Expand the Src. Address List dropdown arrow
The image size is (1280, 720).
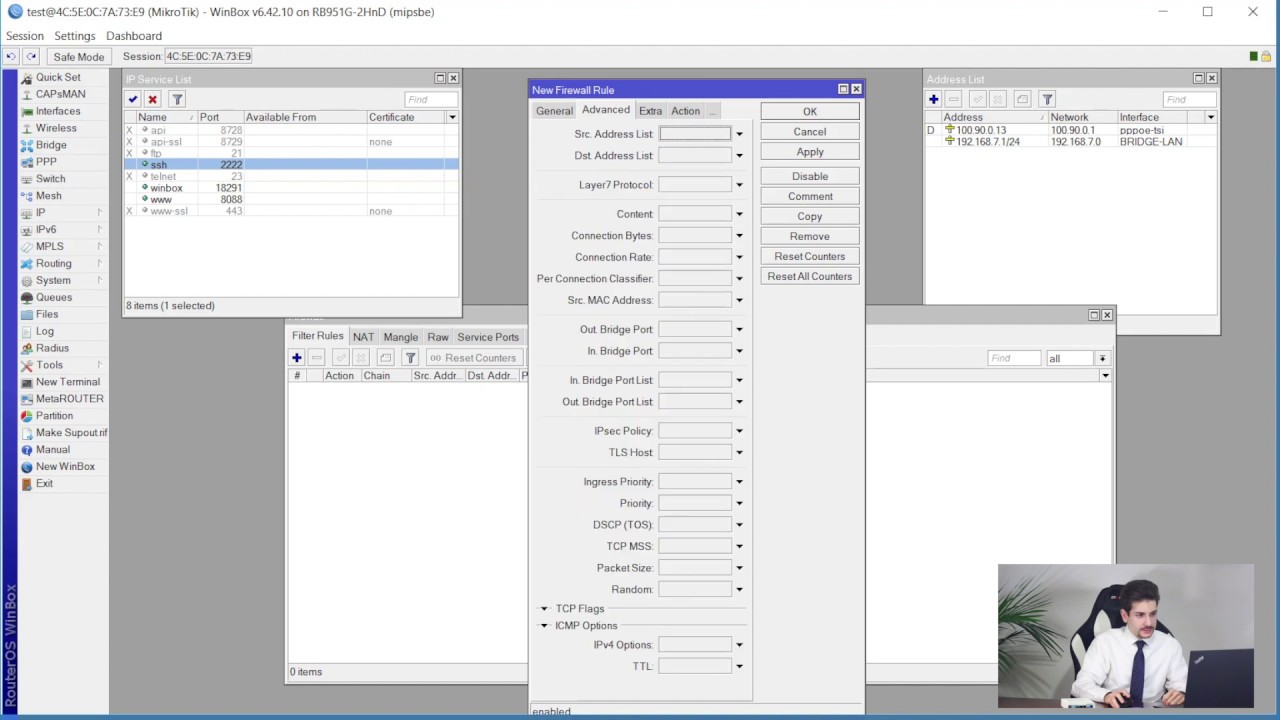[739, 134]
